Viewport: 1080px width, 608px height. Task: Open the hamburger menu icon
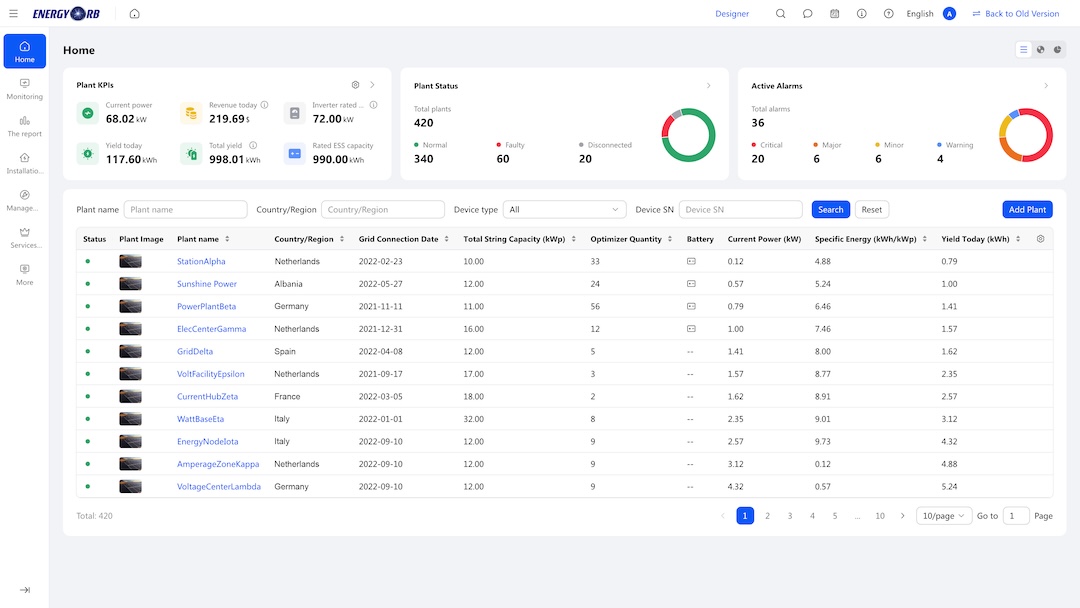click(13, 14)
